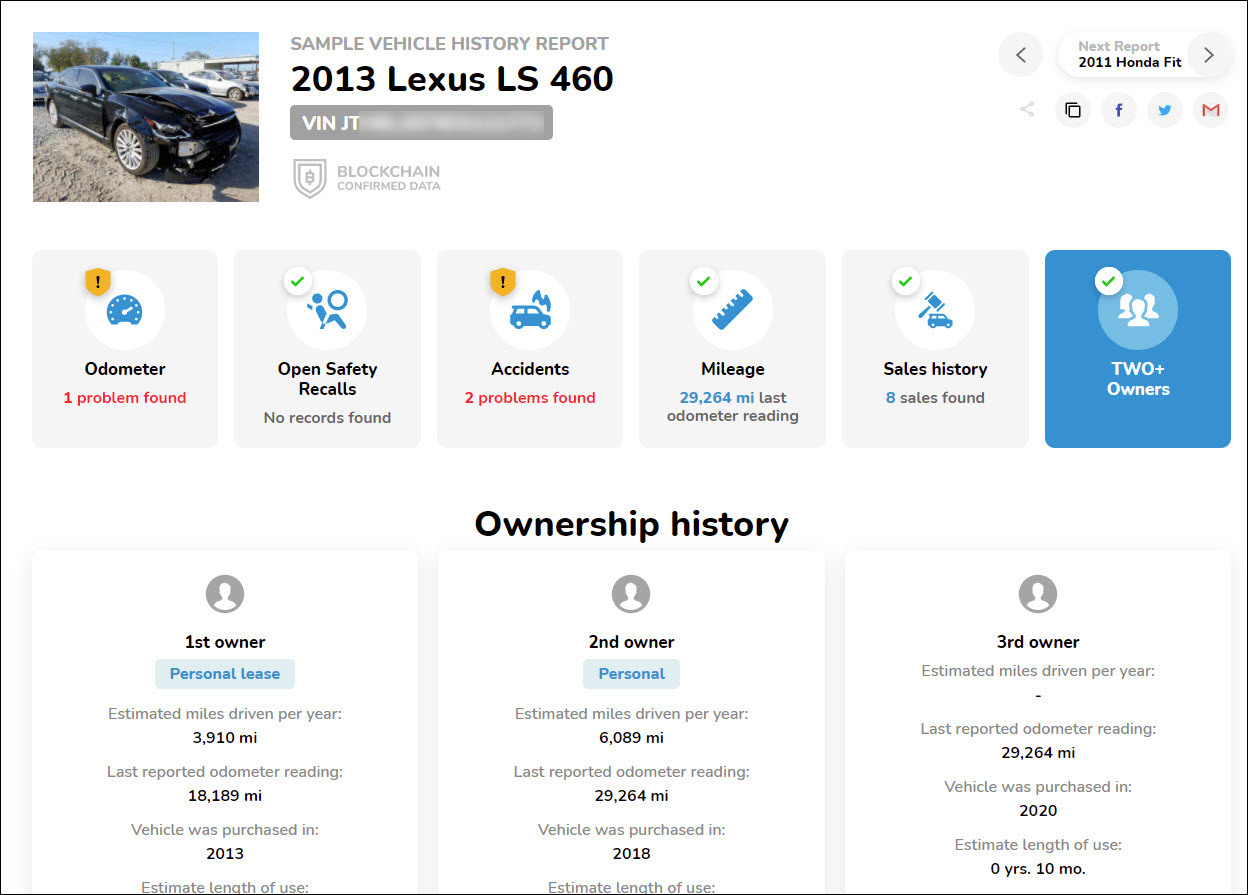Click the Blockchain Confirmed Data label
The height and width of the screenshot is (895, 1248).
(x=388, y=178)
